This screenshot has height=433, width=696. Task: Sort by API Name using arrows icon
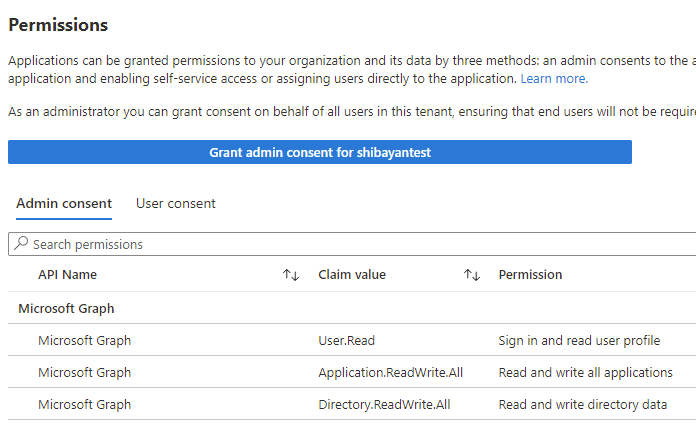pos(291,275)
